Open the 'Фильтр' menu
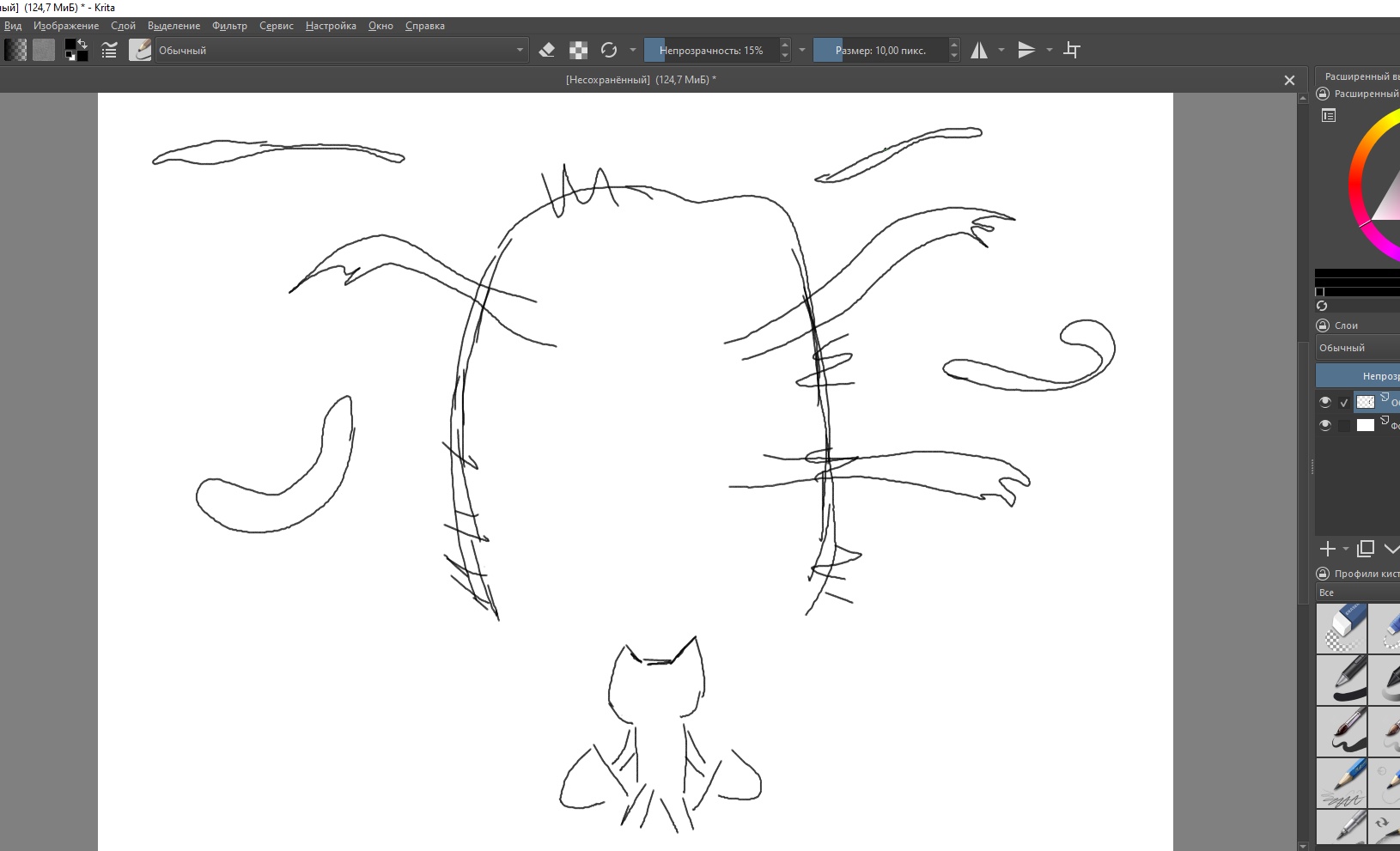 [x=229, y=26]
